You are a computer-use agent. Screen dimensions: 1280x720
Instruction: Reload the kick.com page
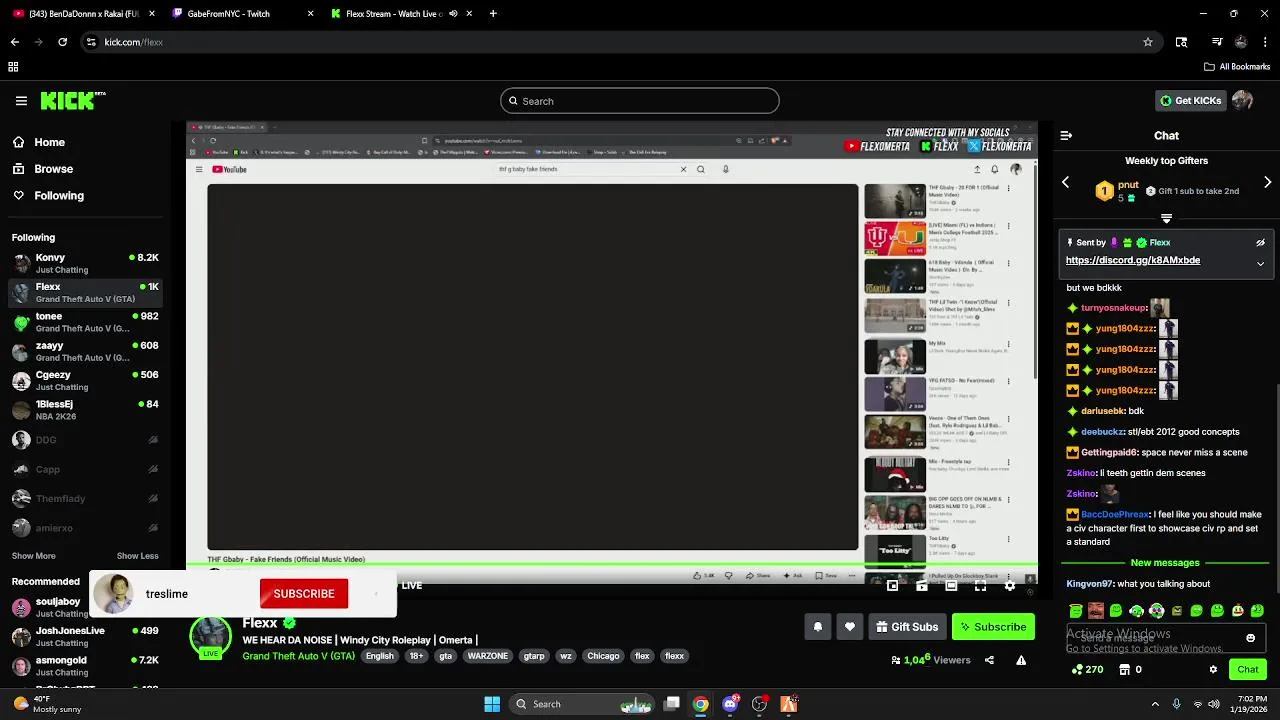point(62,42)
